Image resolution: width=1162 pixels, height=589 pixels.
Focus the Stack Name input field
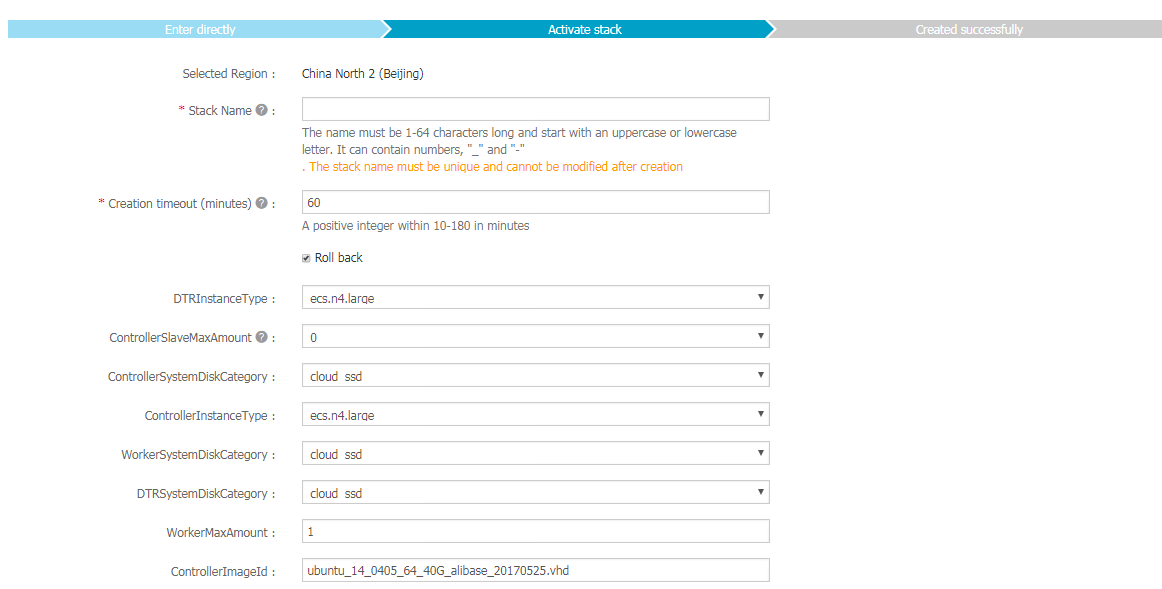[535, 110]
